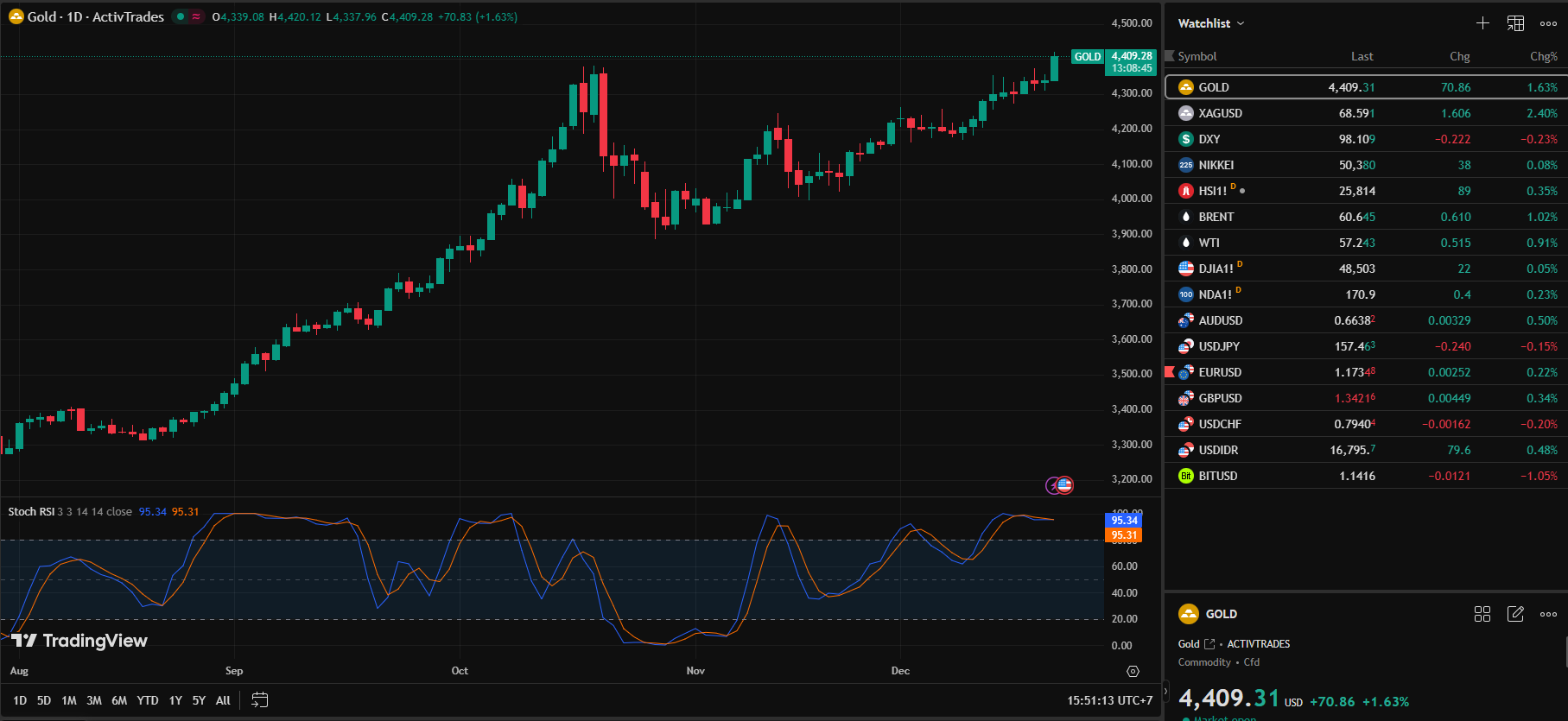The width and height of the screenshot is (1568, 721).
Task: Open the GOLD details three-dots menu
Action: pyautogui.click(x=1548, y=614)
